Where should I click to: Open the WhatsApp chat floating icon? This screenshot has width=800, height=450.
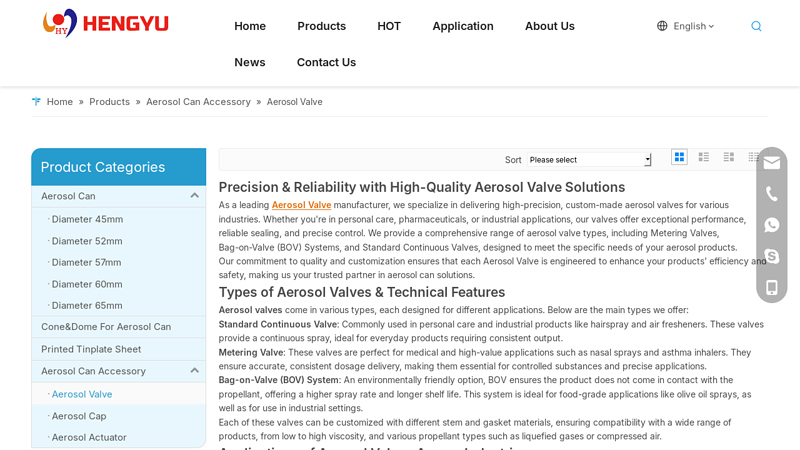[771, 225]
